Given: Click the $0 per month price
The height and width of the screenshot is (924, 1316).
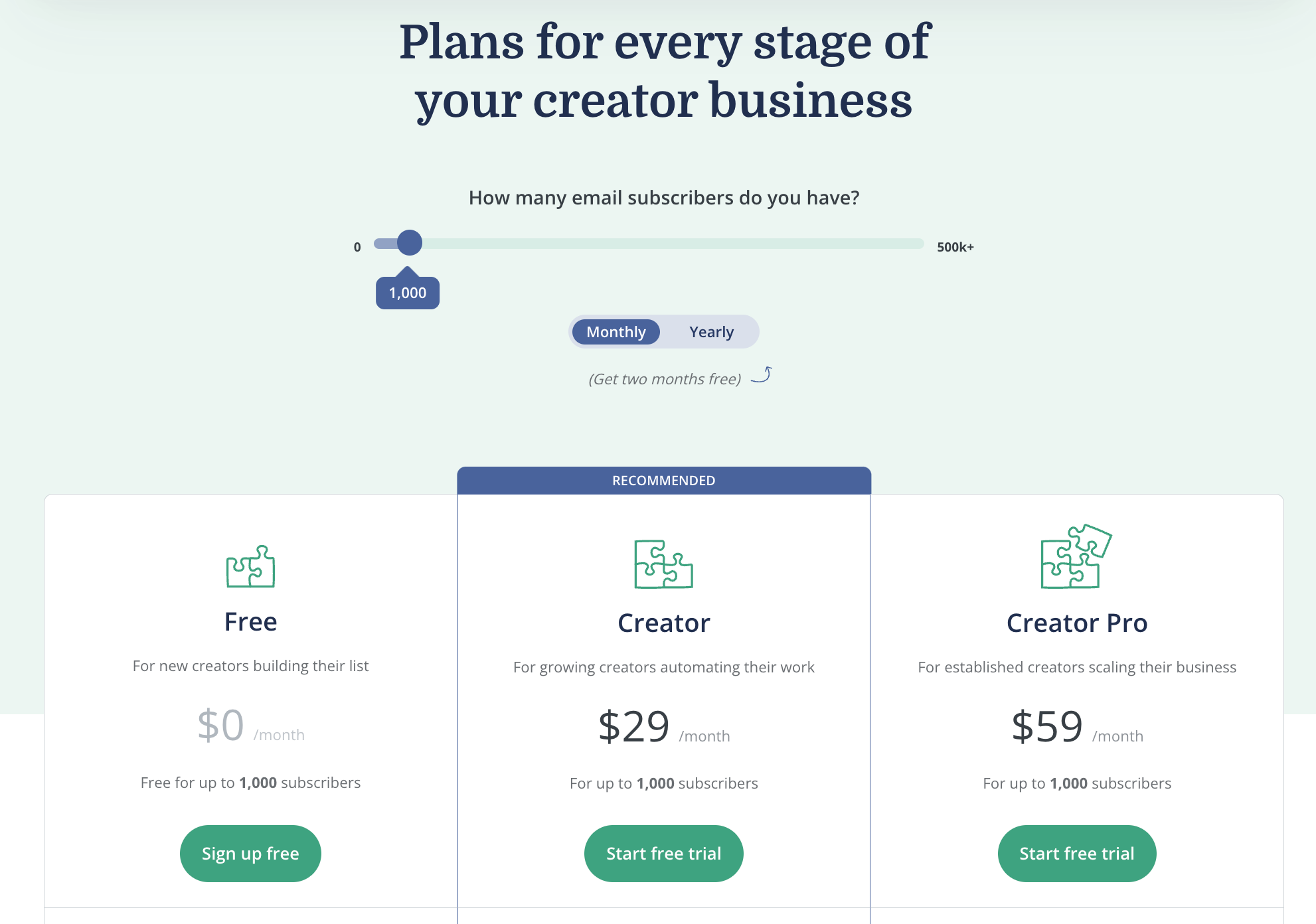Looking at the screenshot, I should coord(250,726).
